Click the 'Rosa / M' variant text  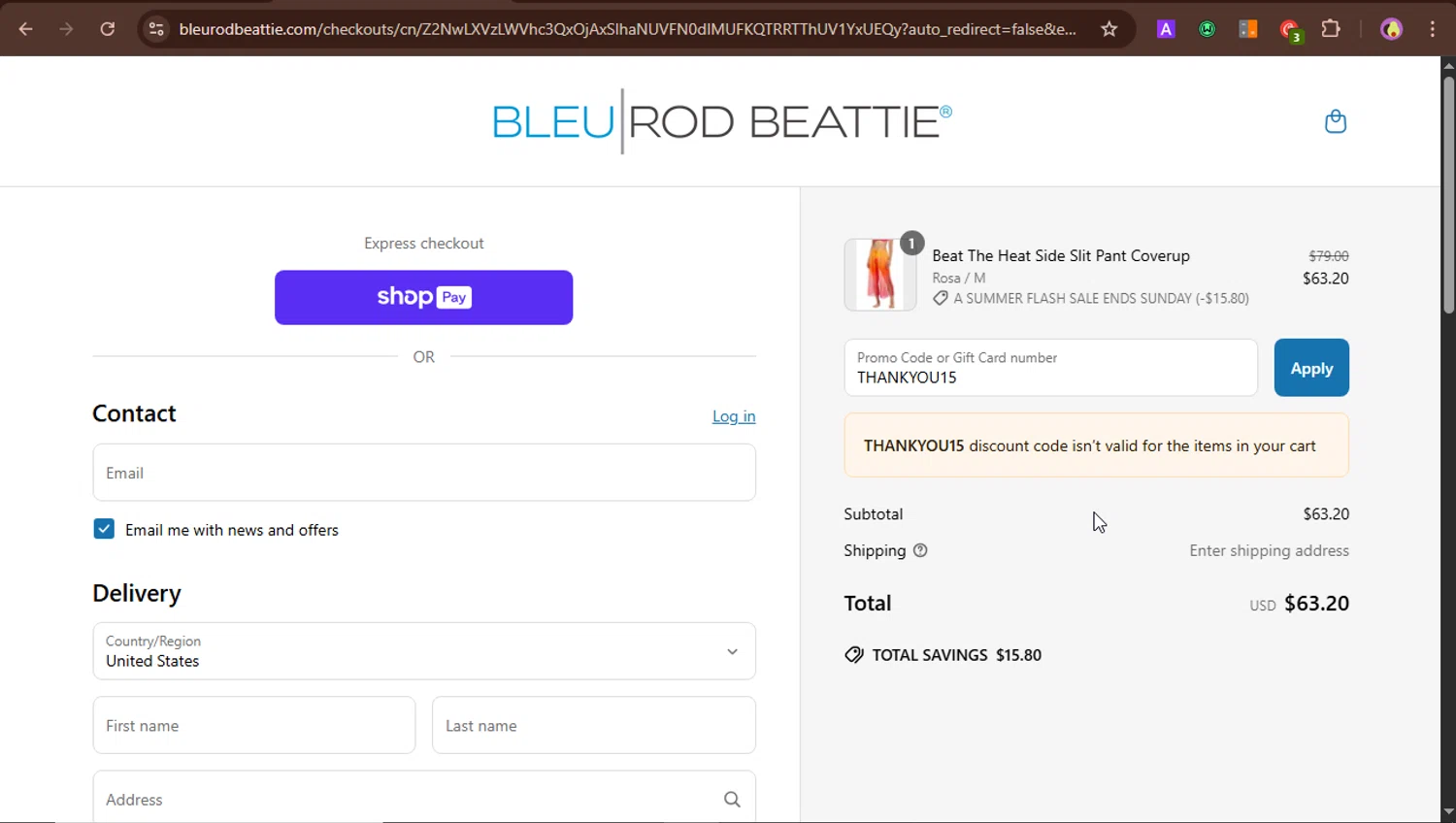tap(959, 278)
